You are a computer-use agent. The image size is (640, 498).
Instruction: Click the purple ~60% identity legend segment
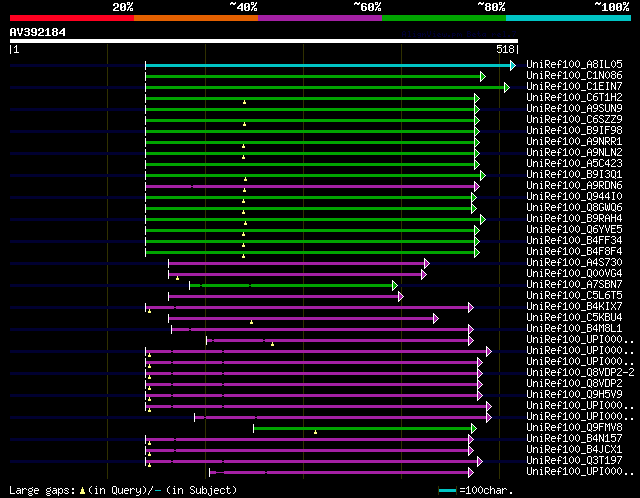tap(320, 18)
